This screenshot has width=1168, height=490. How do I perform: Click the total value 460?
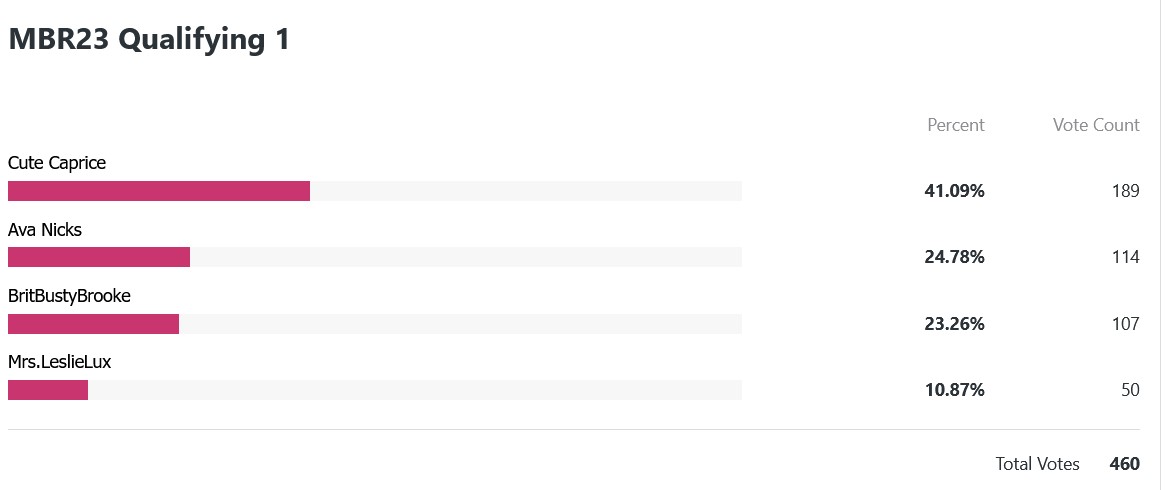pyautogui.click(x=1125, y=464)
